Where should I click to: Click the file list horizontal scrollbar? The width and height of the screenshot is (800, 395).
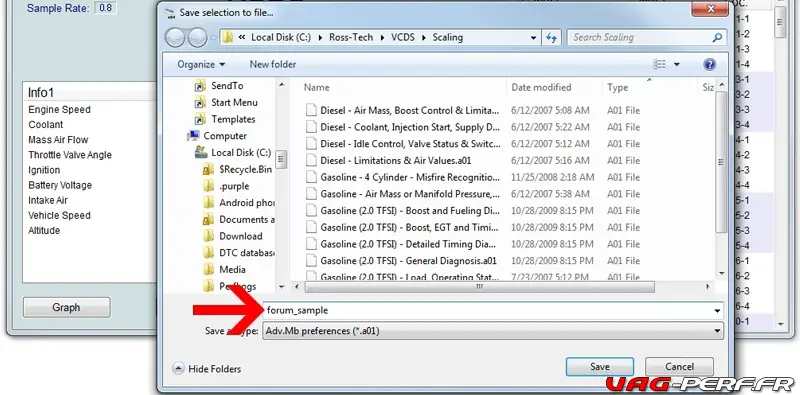480,287
